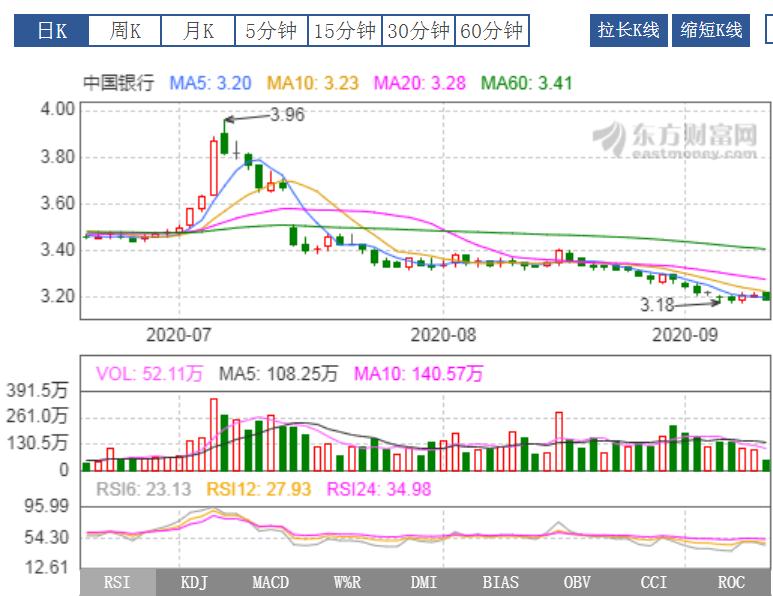Select the 日K daily chart tab
This screenshot has width=773, height=596.
51,31
